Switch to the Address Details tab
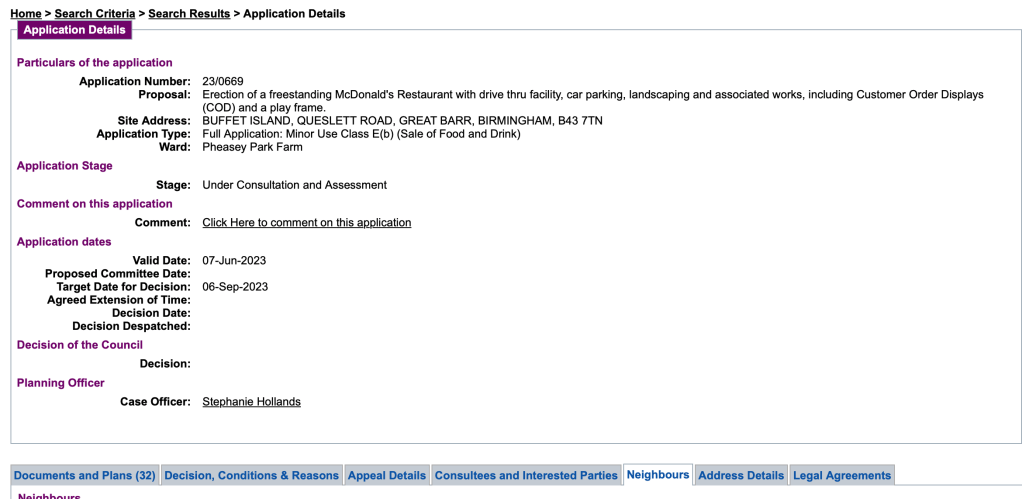Screen dimensions: 1022x499 tap(741, 476)
